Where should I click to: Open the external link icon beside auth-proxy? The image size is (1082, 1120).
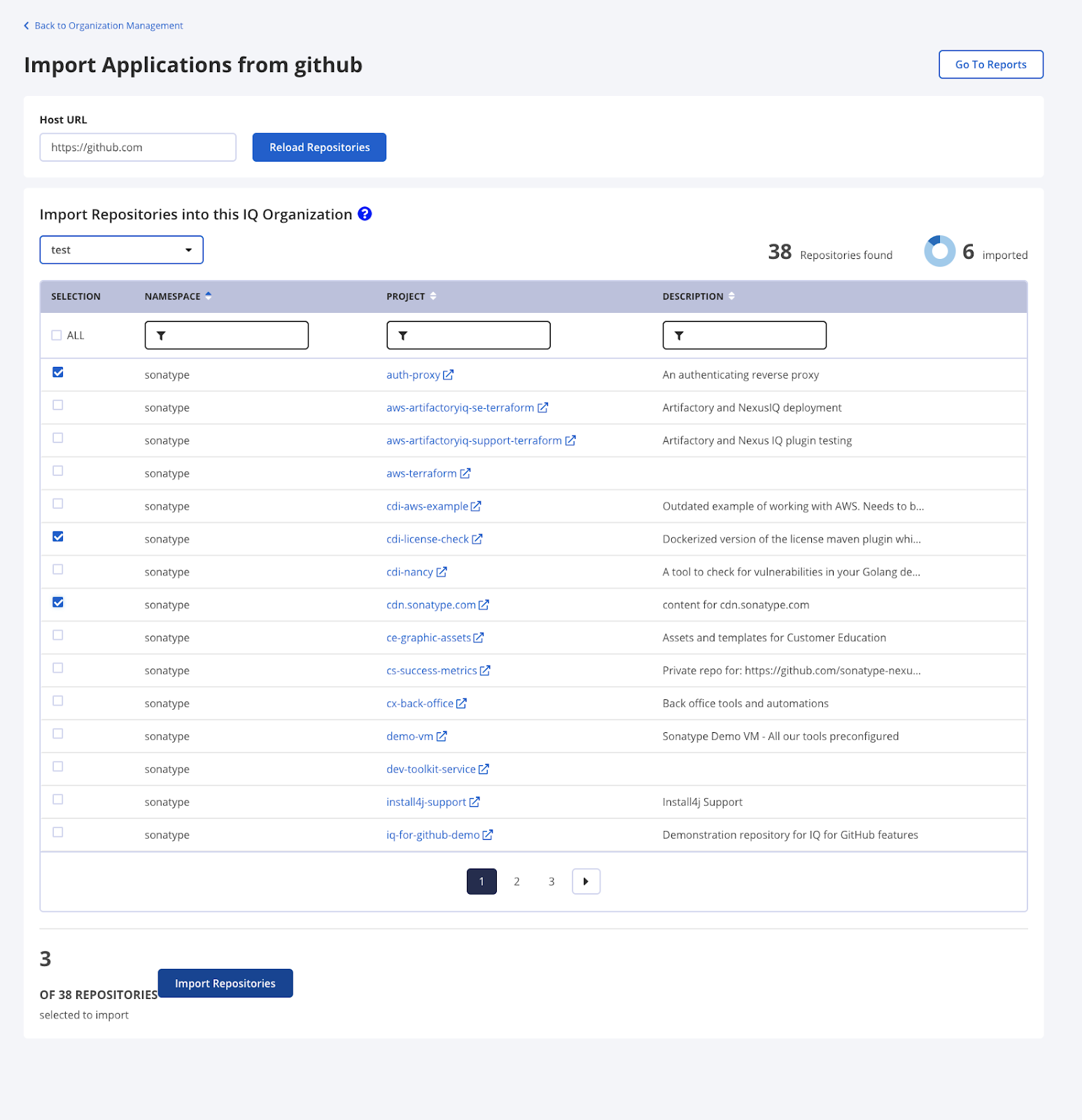coord(448,374)
